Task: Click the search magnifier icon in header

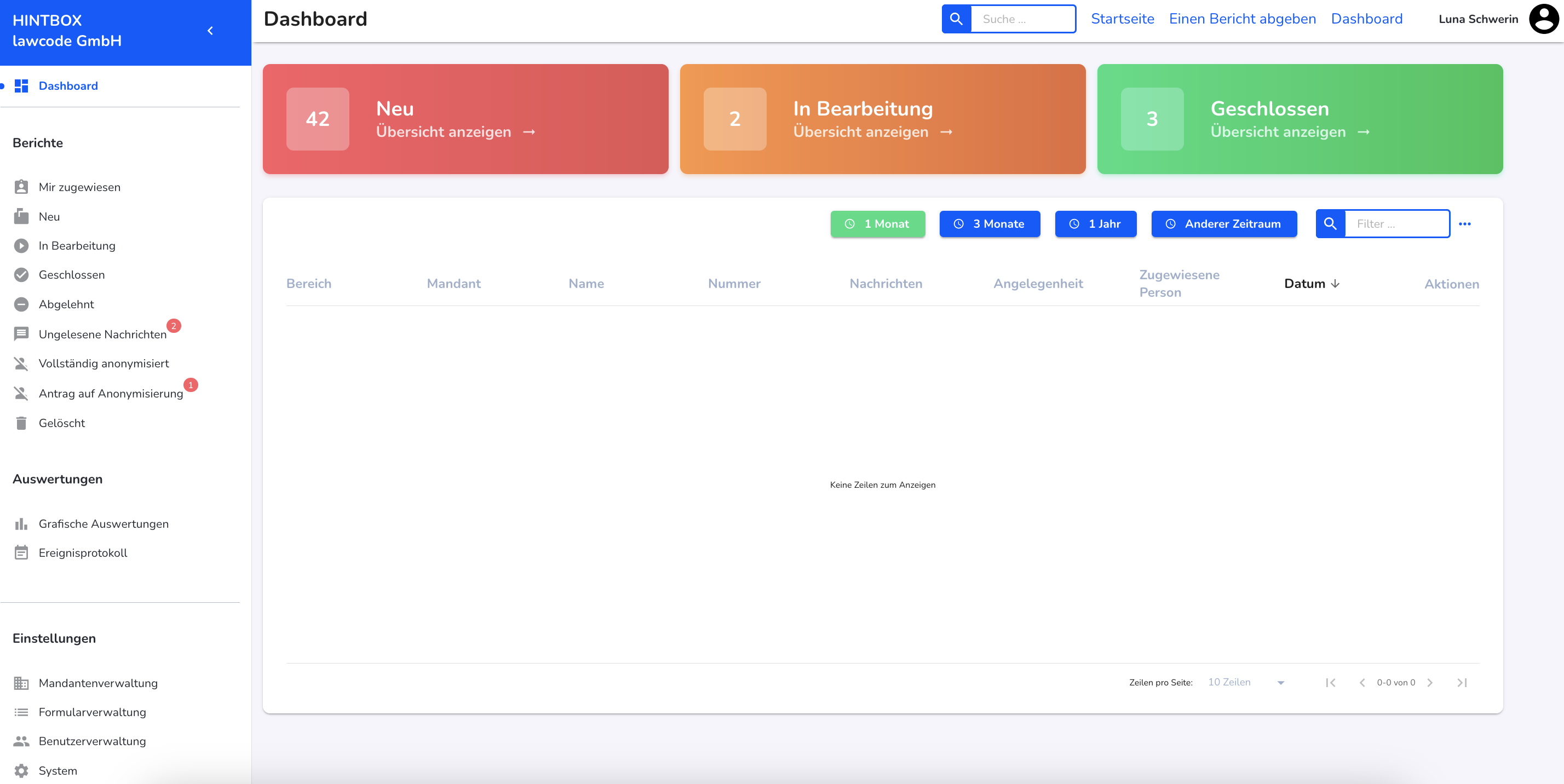Action: point(956,19)
